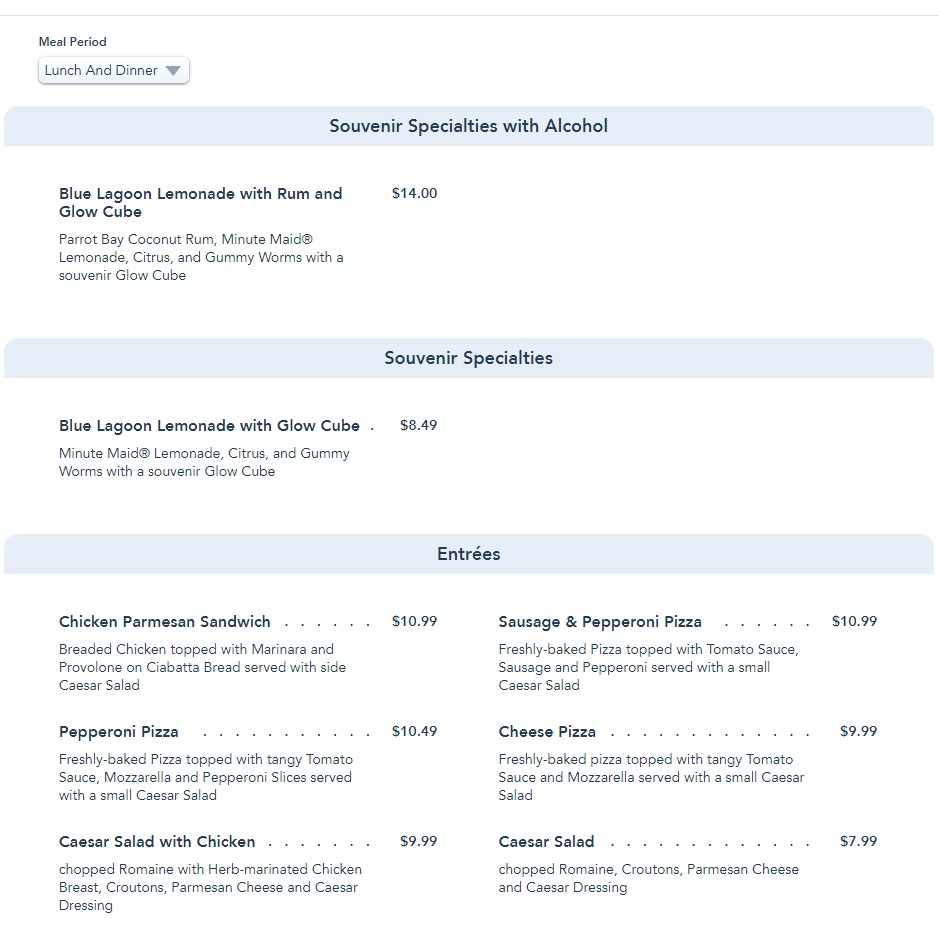Click the Meal Period label
The height and width of the screenshot is (943, 939).
pyautogui.click(x=72, y=42)
